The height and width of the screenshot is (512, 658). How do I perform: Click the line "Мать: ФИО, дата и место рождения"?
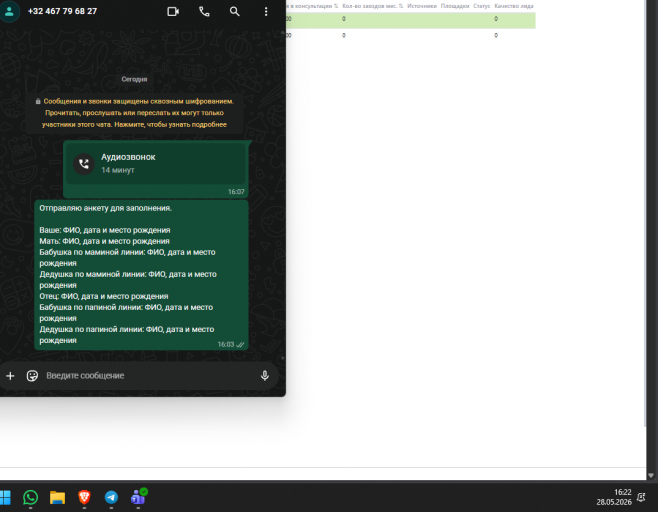(x=104, y=241)
